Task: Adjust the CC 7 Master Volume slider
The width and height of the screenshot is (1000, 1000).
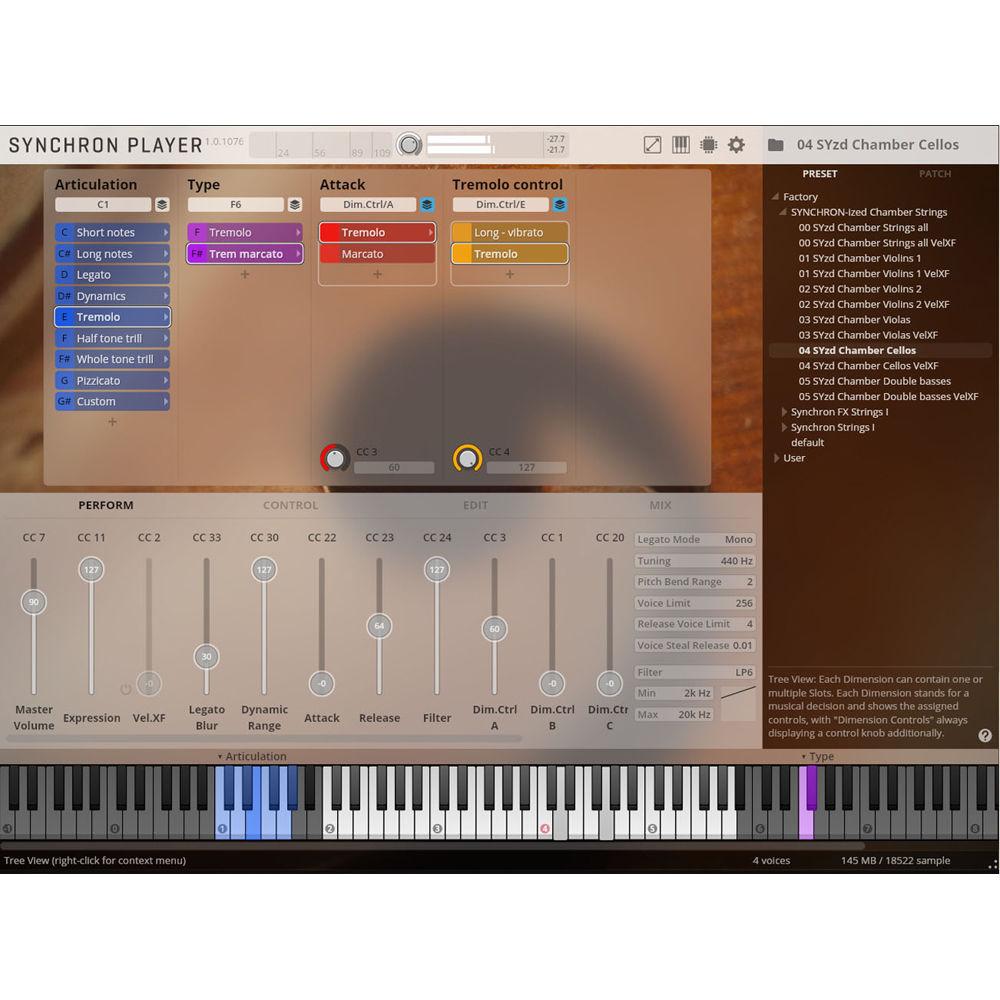Action: point(34,603)
